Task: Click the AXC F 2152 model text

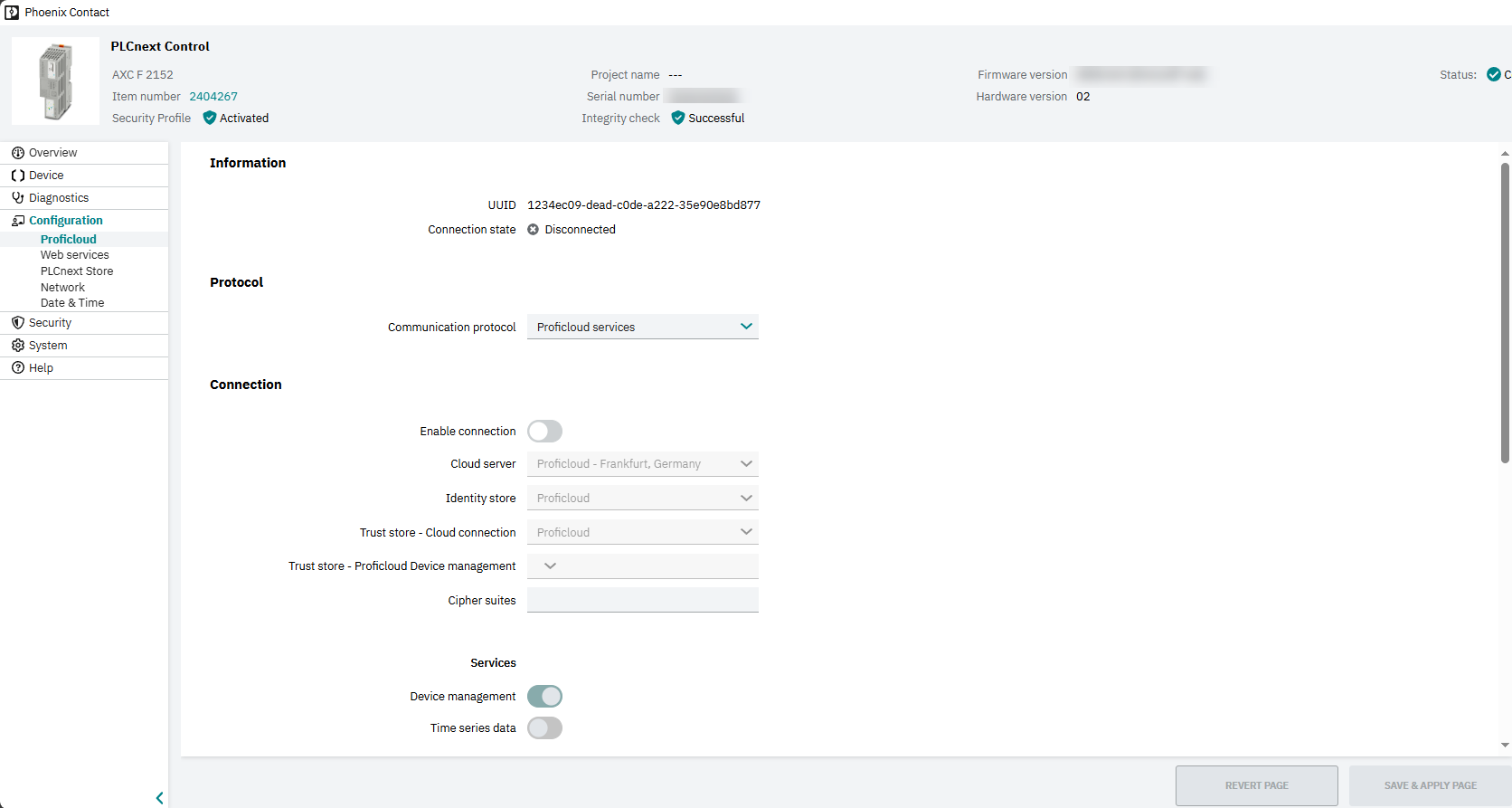Action: click(x=143, y=75)
